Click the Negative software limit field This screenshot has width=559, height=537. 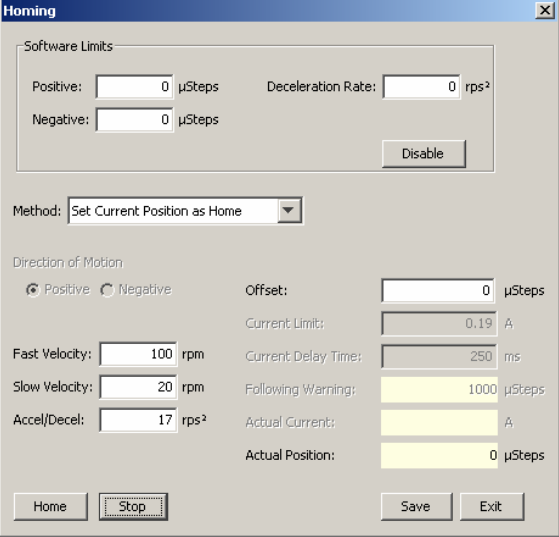pyautogui.click(x=135, y=119)
